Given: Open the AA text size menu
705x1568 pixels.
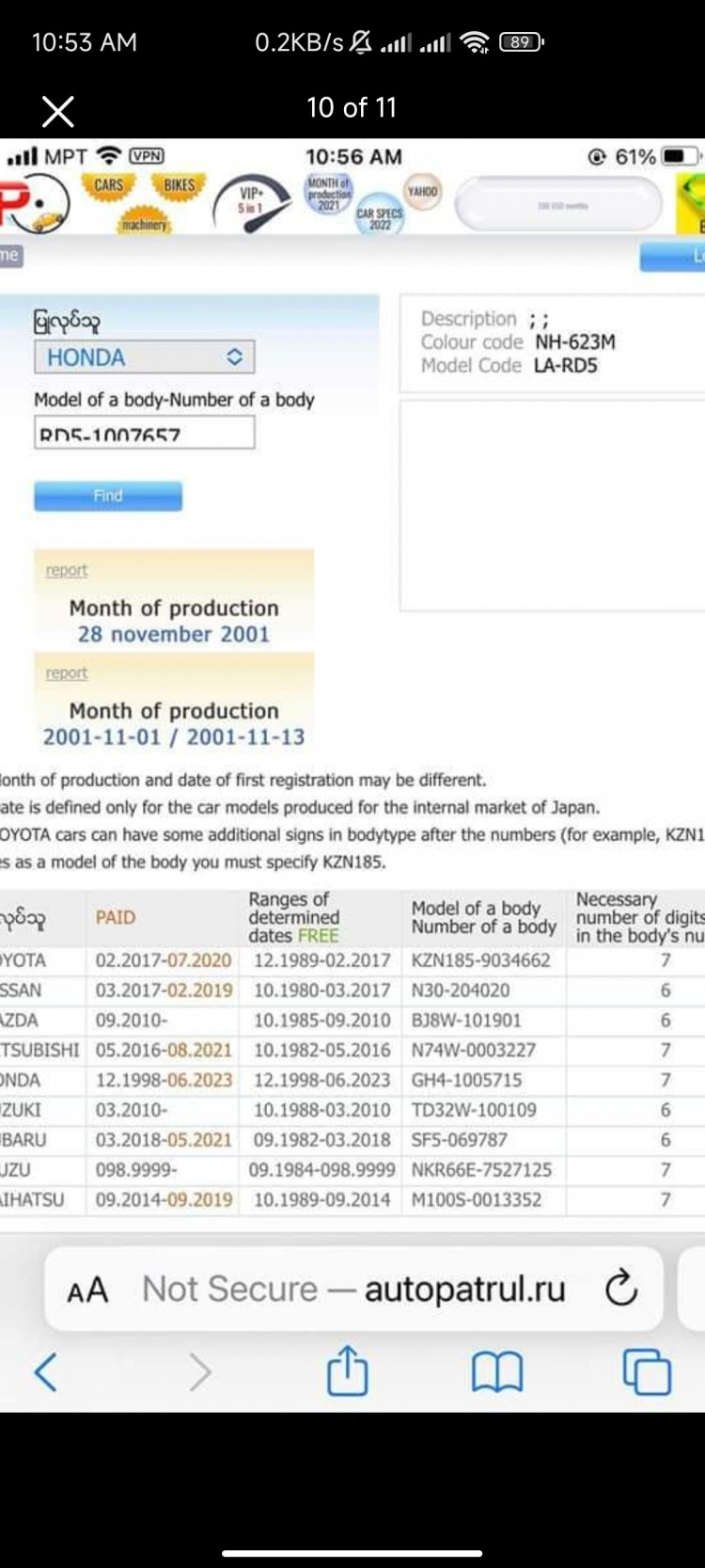Looking at the screenshot, I should (x=87, y=1290).
